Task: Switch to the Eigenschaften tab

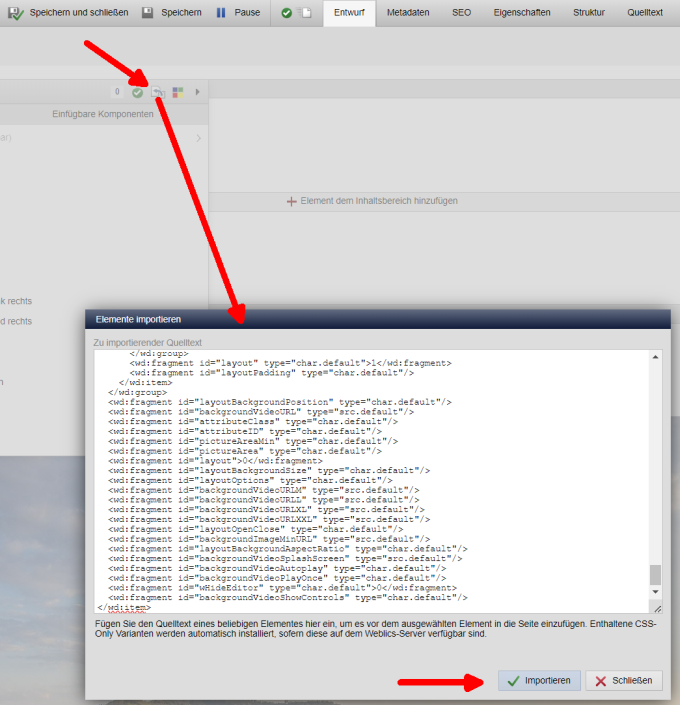Action: [519, 13]
